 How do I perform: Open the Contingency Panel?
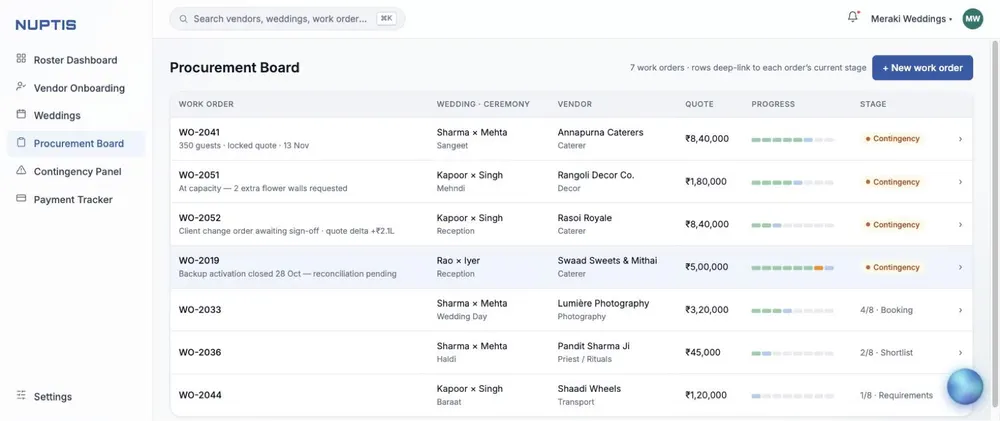(76, 172)
